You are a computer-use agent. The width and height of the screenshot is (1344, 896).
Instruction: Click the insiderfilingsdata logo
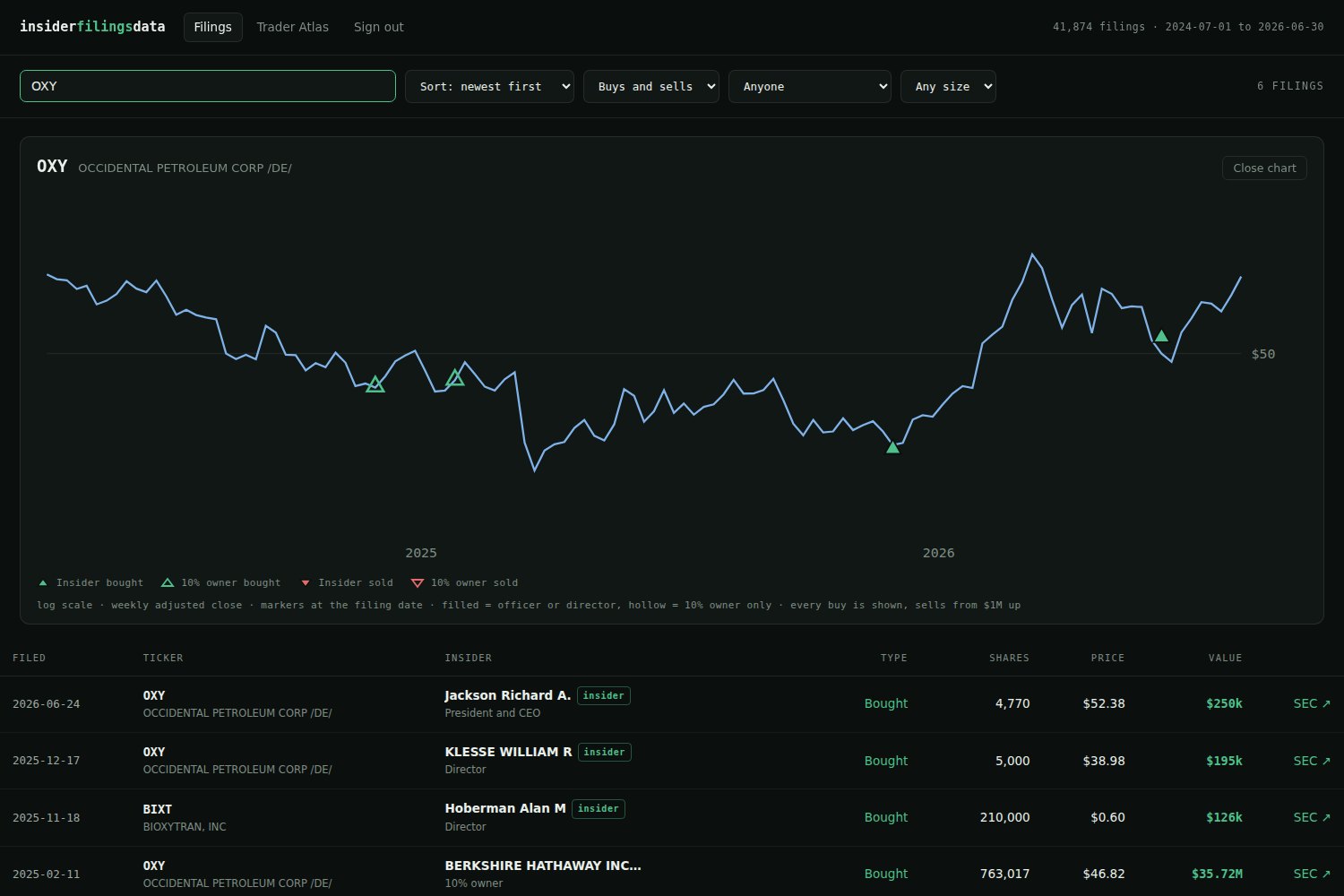(x=92, y=27)
